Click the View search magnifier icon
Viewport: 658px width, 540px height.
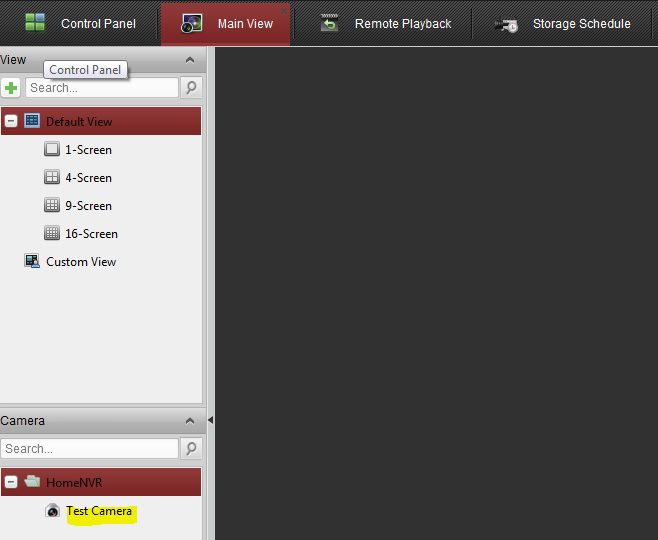click(x=191, y=88)
